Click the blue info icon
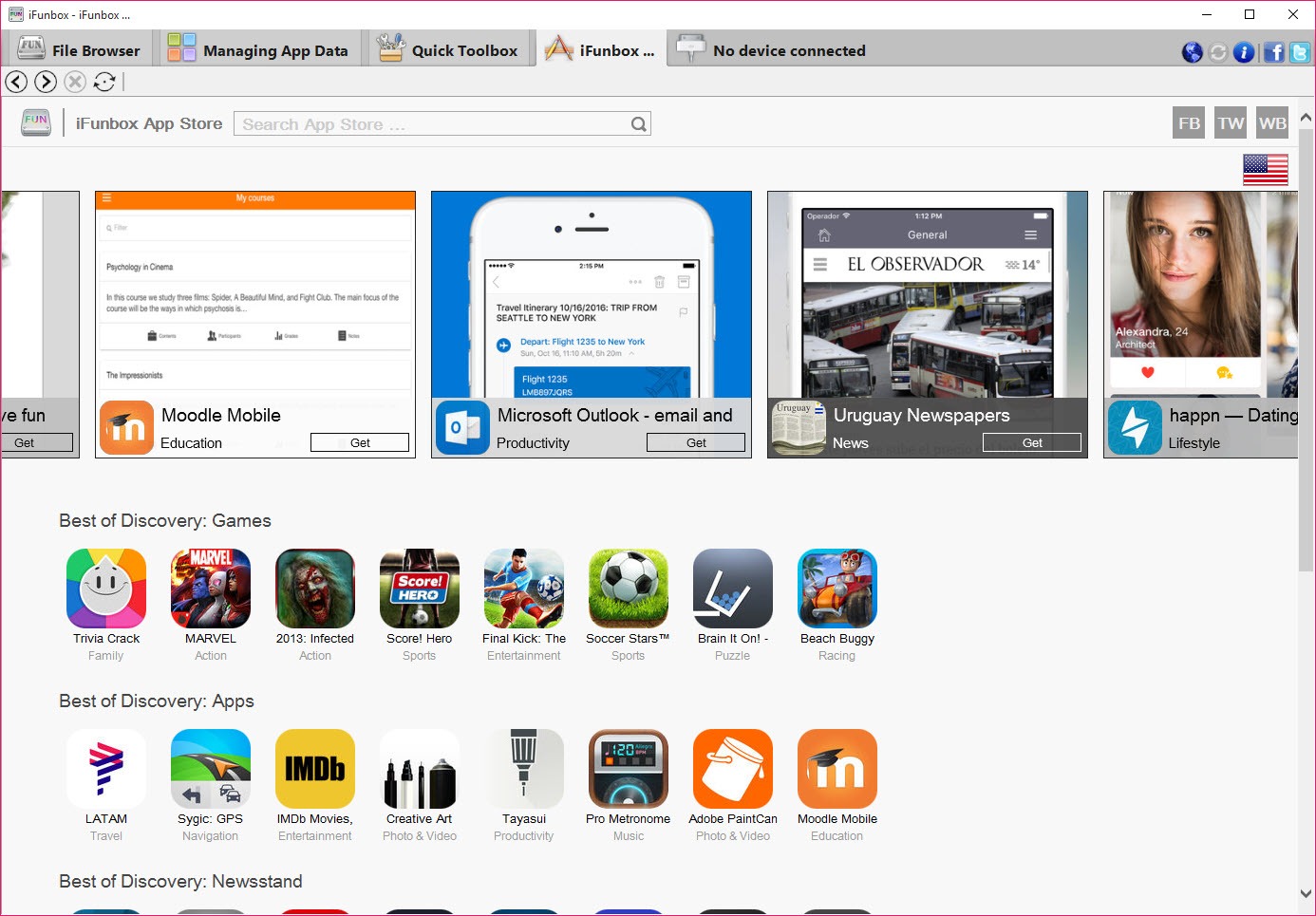The image size is (1316, 916). [1243, 52]
